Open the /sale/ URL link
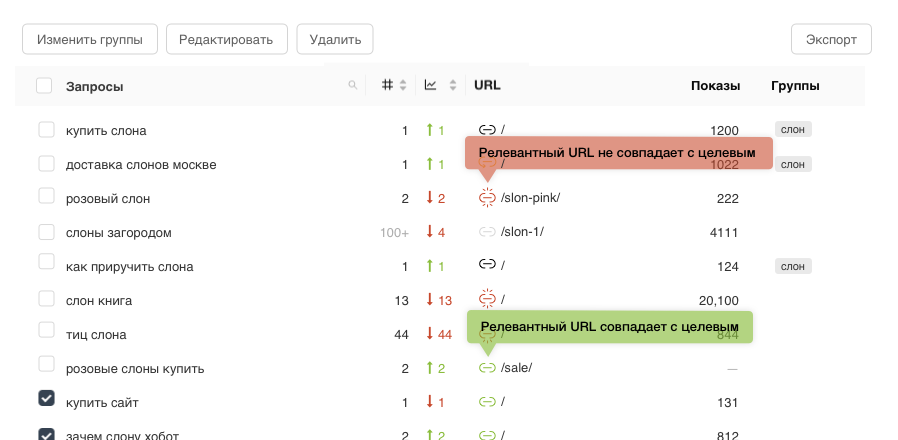 point(516,368)
